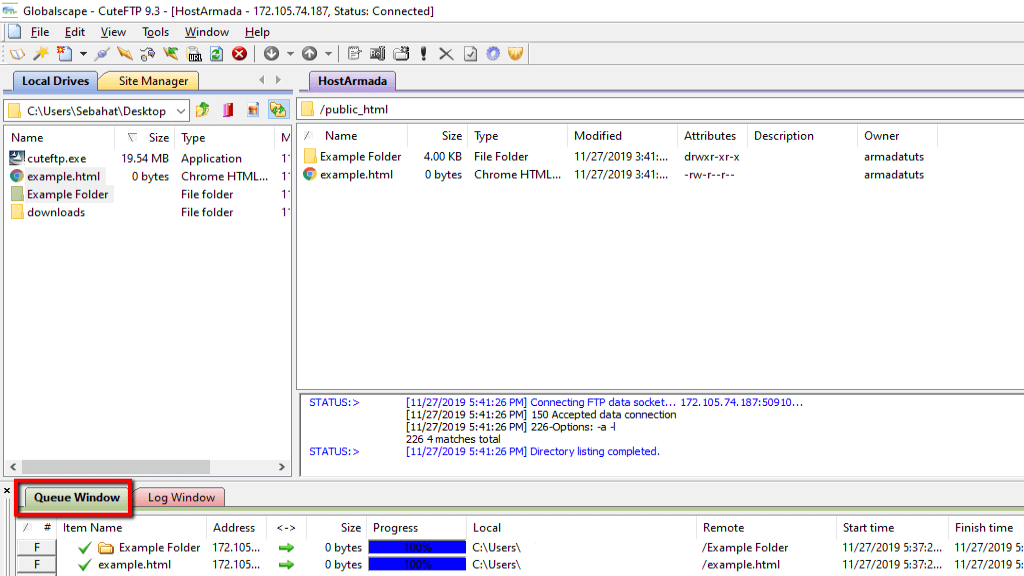Click progress bar of Example Folder queue item
This screenshot has height=576, width=1024.
point(417,547)
